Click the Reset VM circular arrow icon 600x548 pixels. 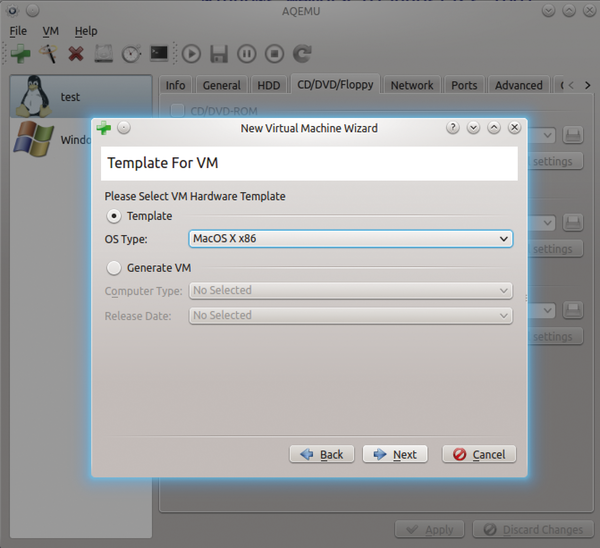point(302,53)
